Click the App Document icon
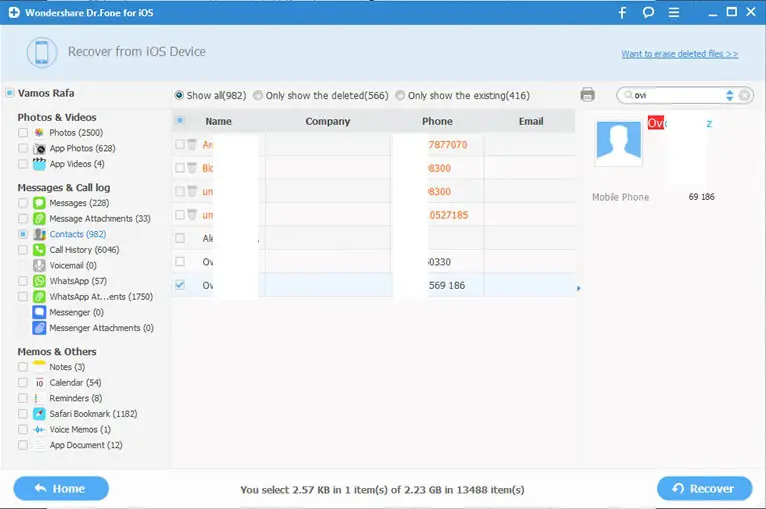 coord(39,445)
